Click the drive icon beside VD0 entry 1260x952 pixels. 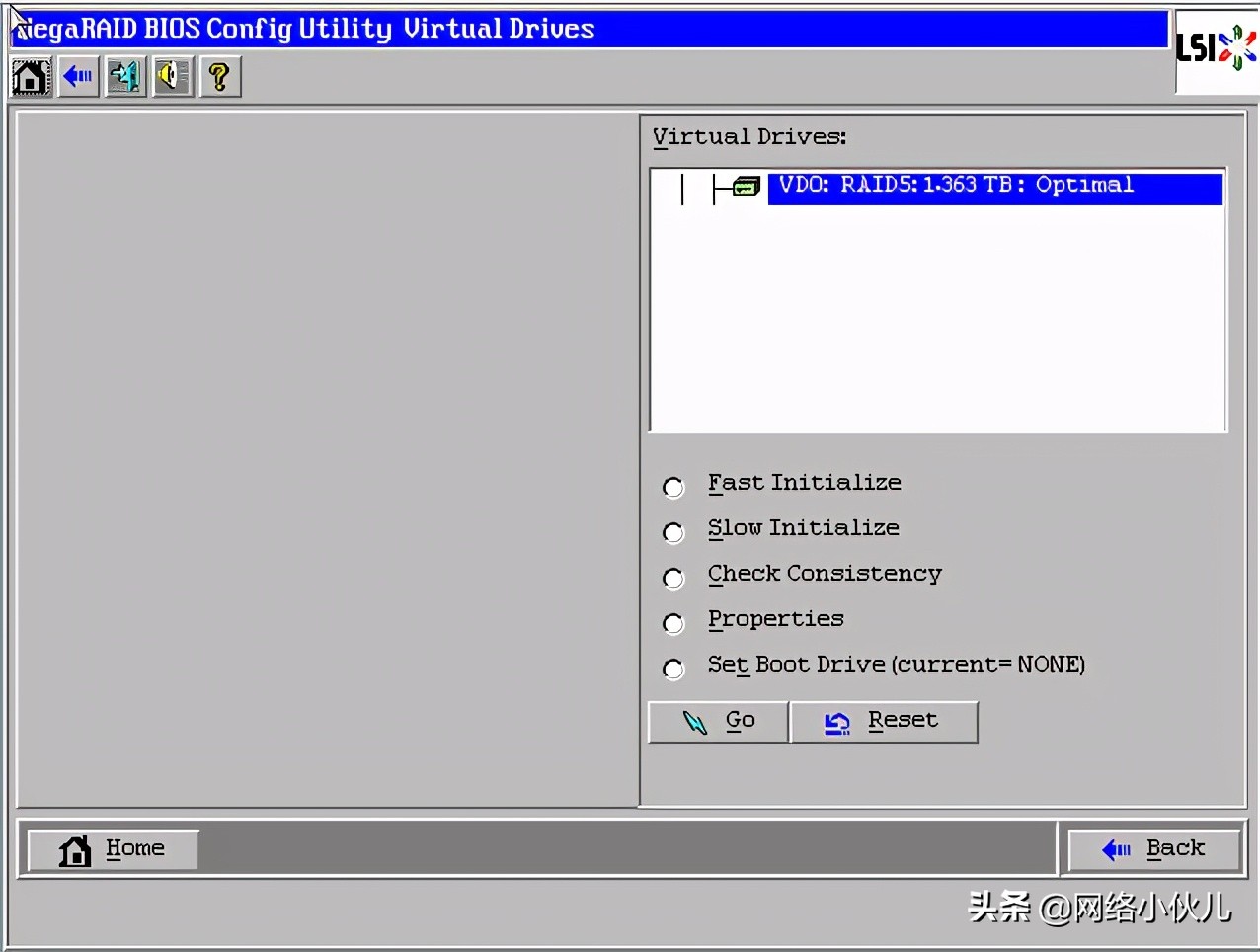[744, 186]
